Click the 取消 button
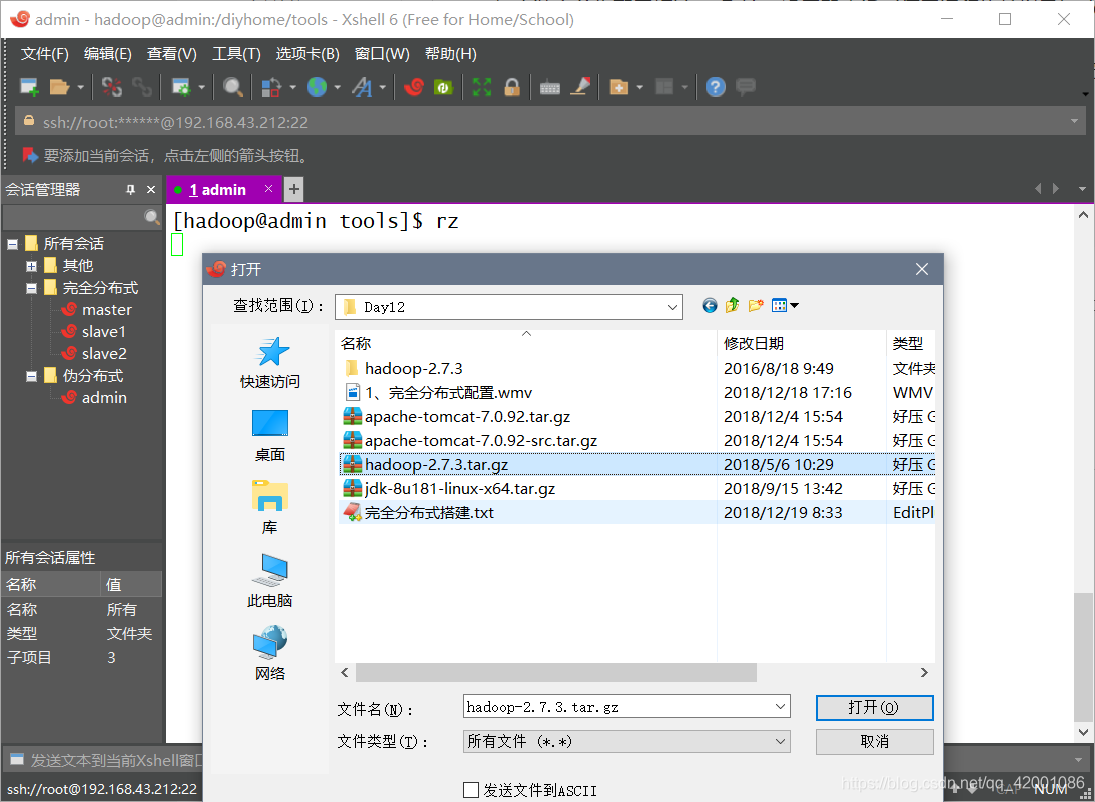This screenshot has width=1095, height=802. coord(874,742)
